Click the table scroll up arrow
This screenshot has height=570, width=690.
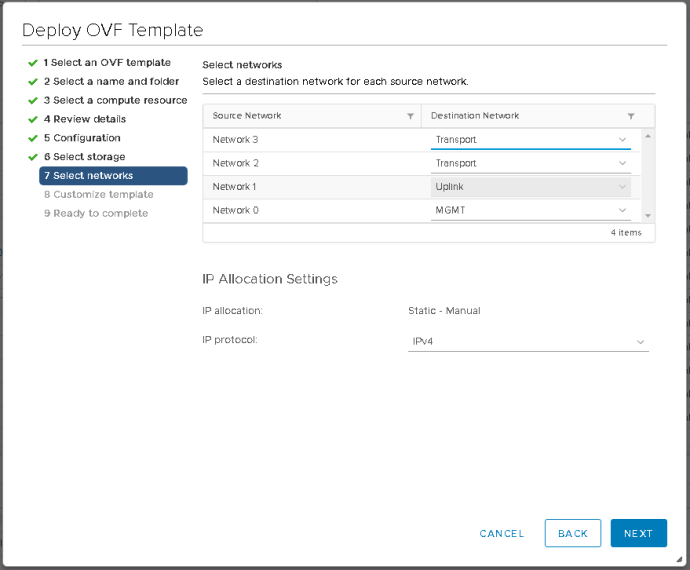[648, 136]
